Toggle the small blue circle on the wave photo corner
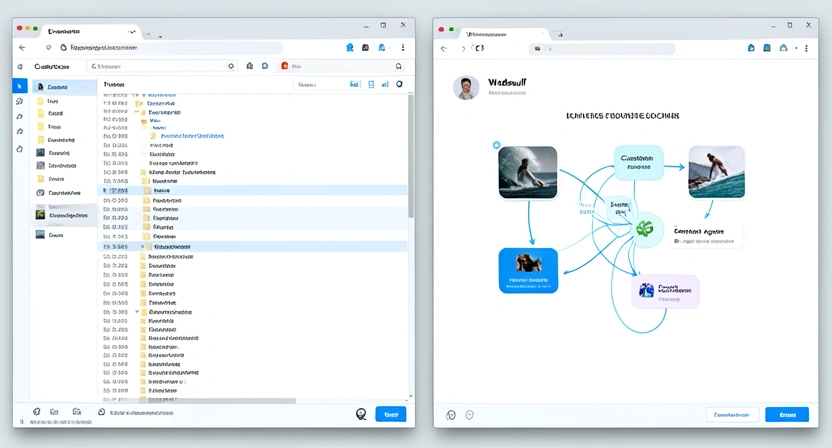Screen dimensions: 832x448 coord(497,146)
